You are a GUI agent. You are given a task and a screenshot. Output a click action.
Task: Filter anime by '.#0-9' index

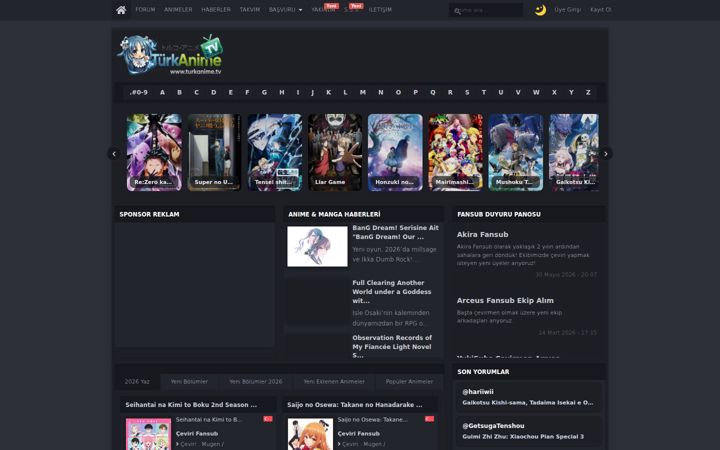[x=139, y=92]
